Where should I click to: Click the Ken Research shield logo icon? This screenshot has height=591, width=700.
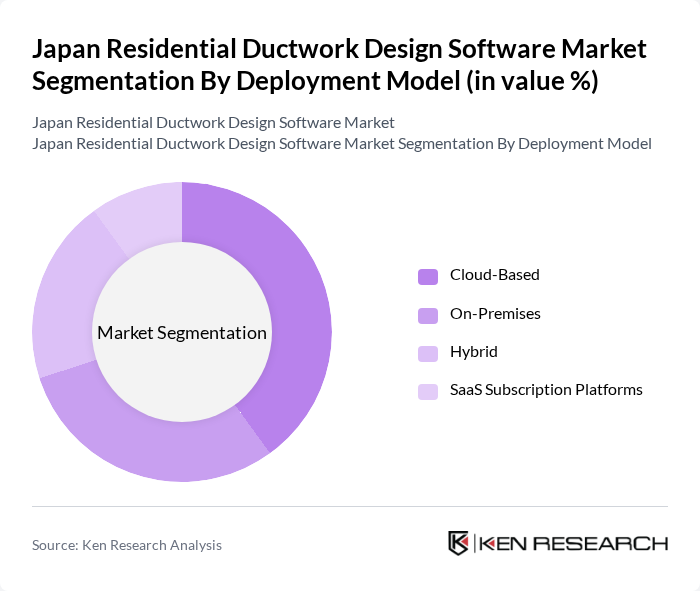pyautogui.click(x=458, y=543)
